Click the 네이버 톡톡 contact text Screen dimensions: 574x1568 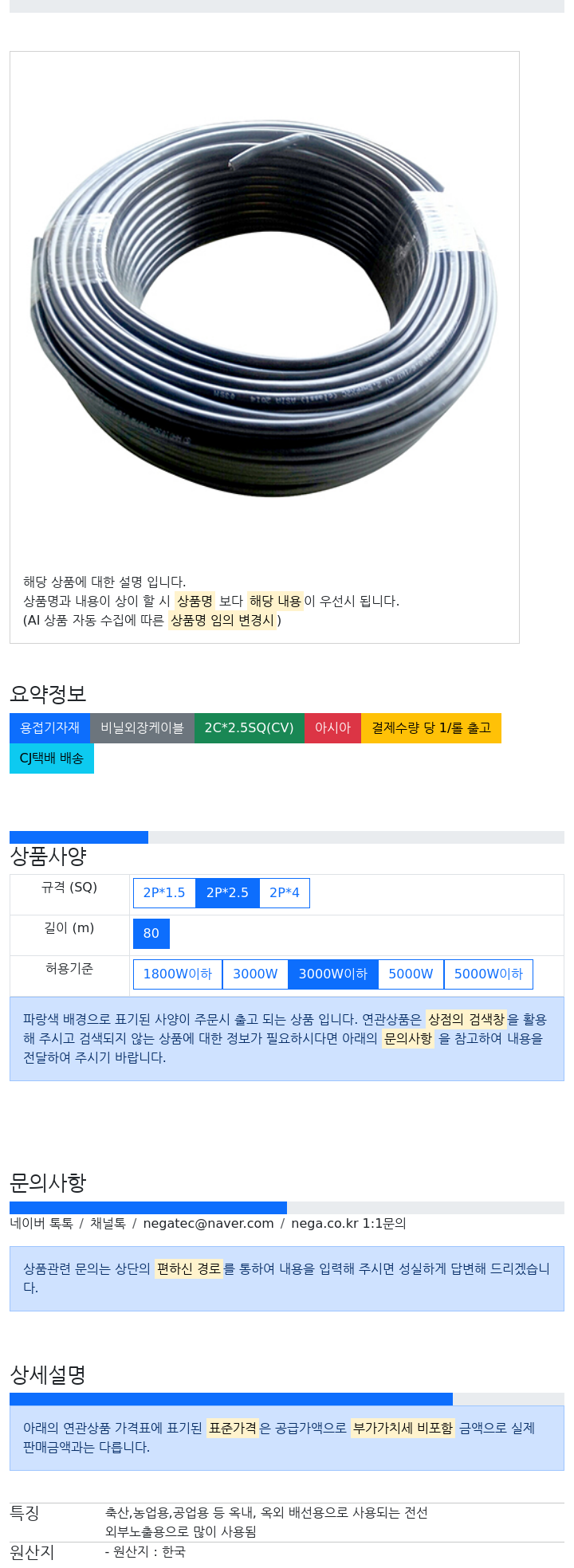41,1224
